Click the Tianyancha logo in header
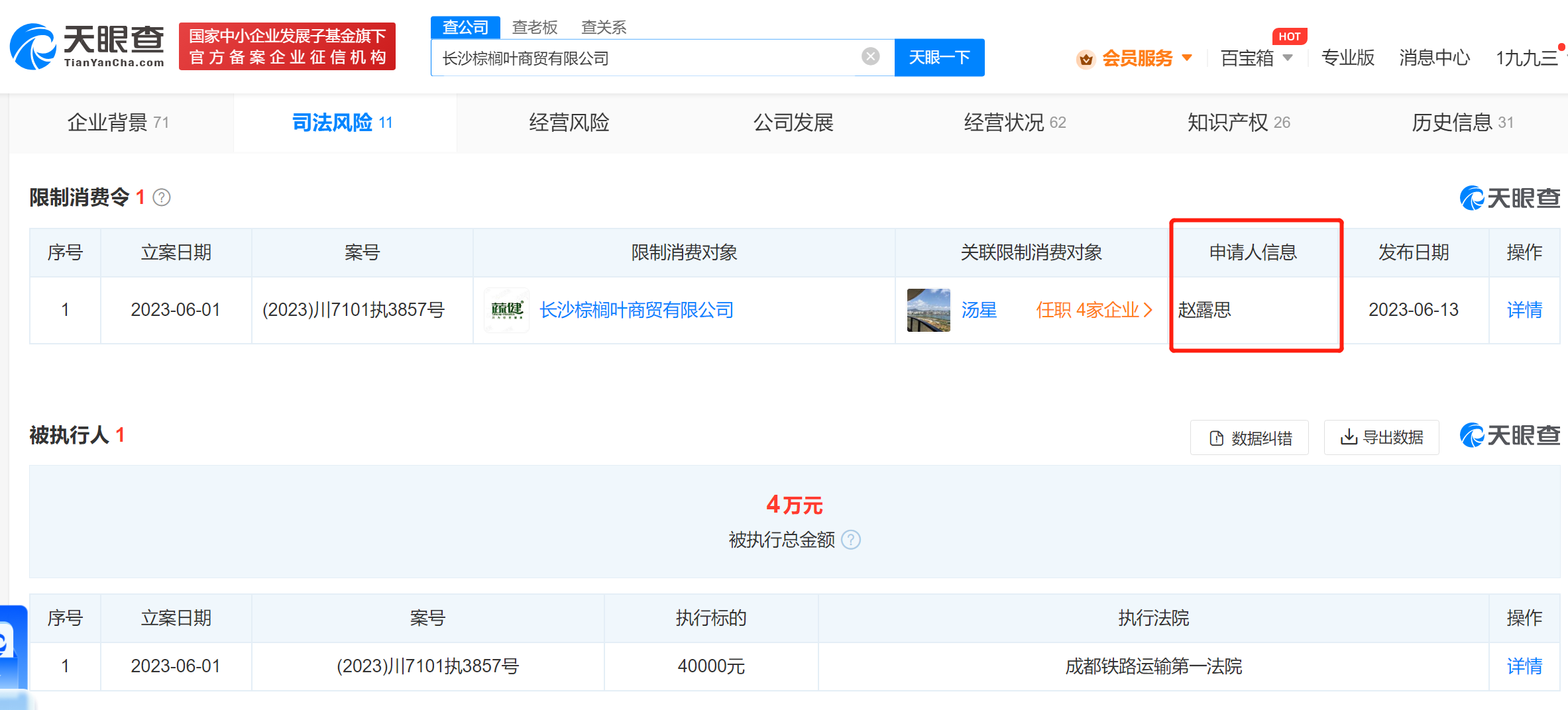1568x710 pixels. pyautogui.click(x=87, y=46)
